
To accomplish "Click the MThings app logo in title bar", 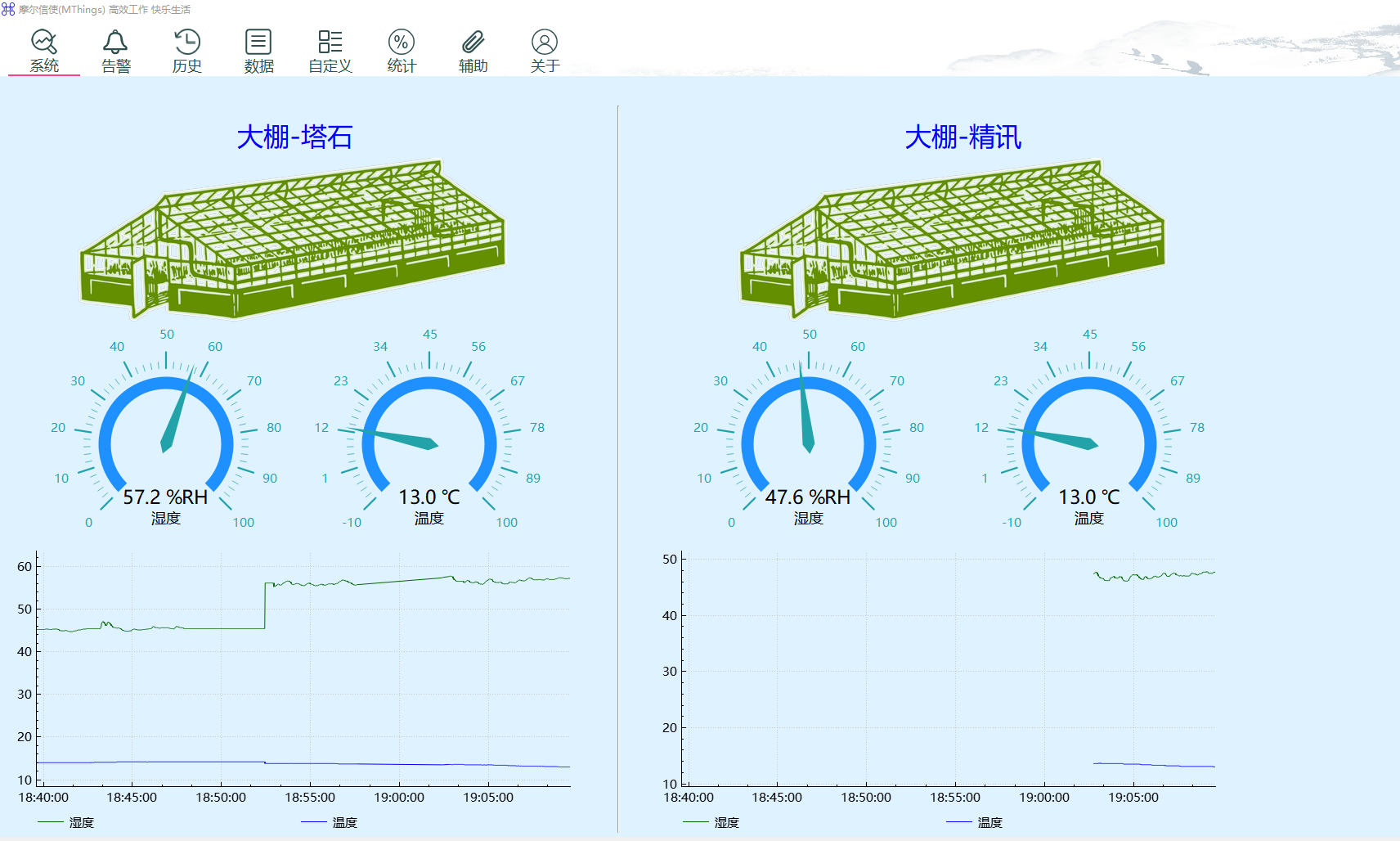I will click(8, 9).
